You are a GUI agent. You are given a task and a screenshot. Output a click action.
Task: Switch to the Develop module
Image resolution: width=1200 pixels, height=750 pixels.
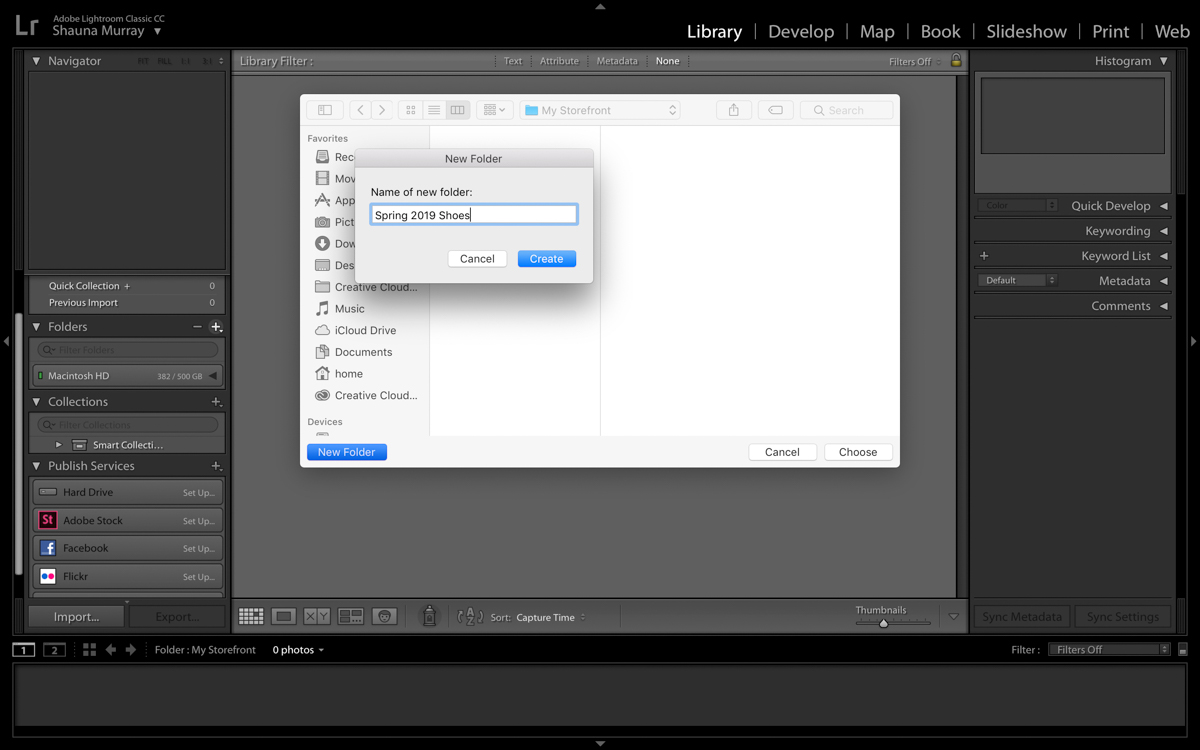[800, 31]
